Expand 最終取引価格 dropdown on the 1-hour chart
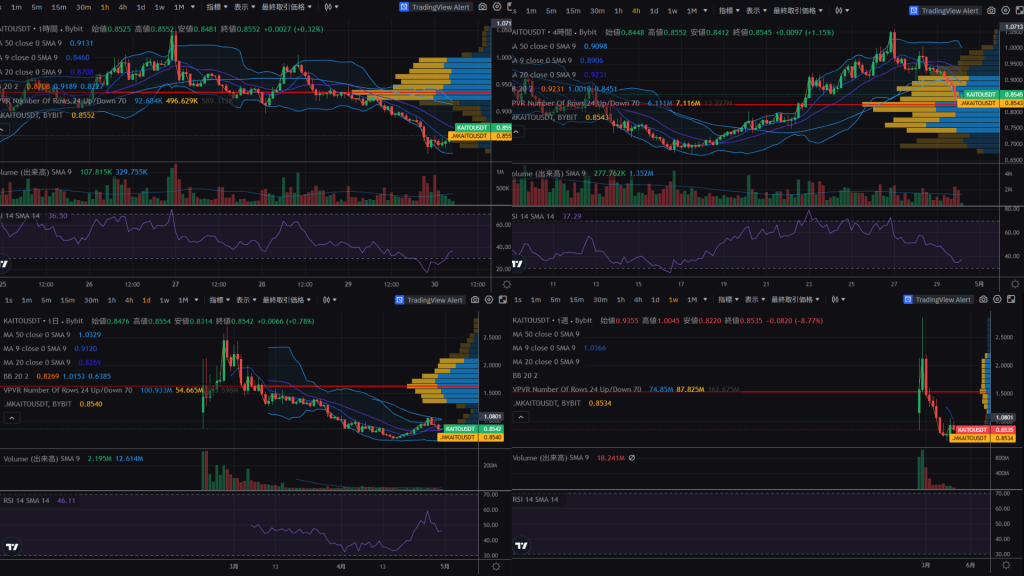Screen dimensions: 1024x576 pos(287,7)
